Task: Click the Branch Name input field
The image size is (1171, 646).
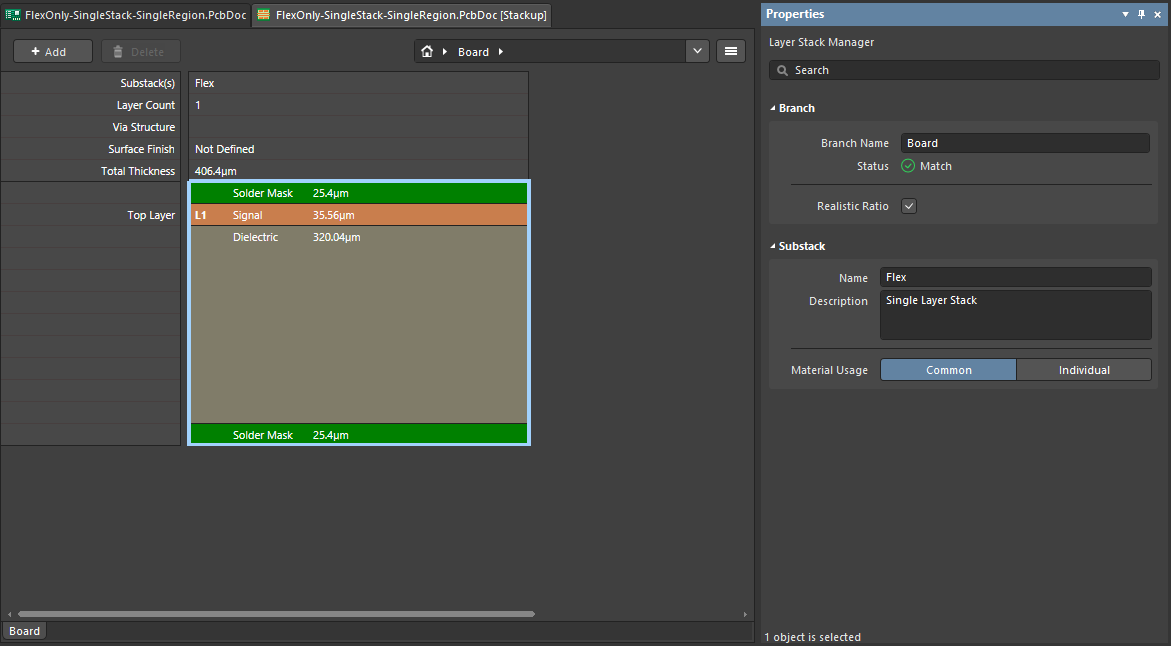Action: click(x=1025, y=143)
